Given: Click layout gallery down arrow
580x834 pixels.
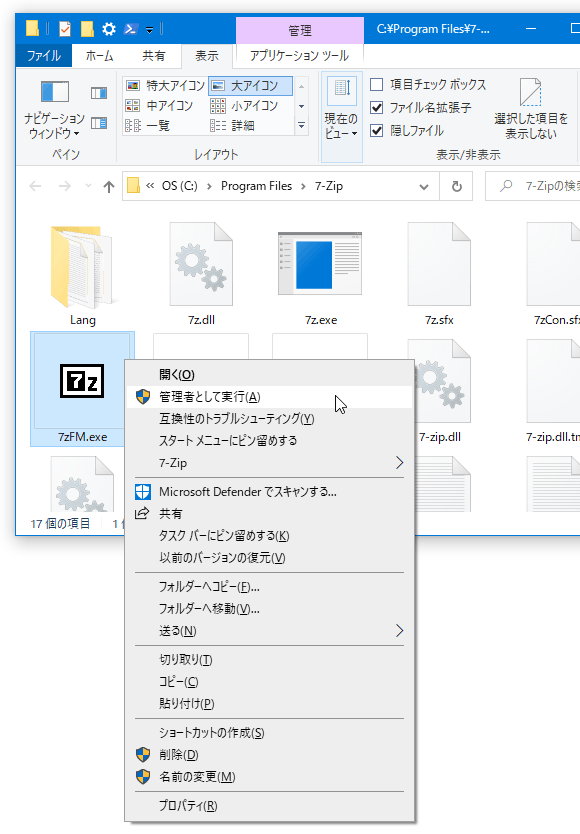Looking at the screenshot, I should (x=302, y=106).
